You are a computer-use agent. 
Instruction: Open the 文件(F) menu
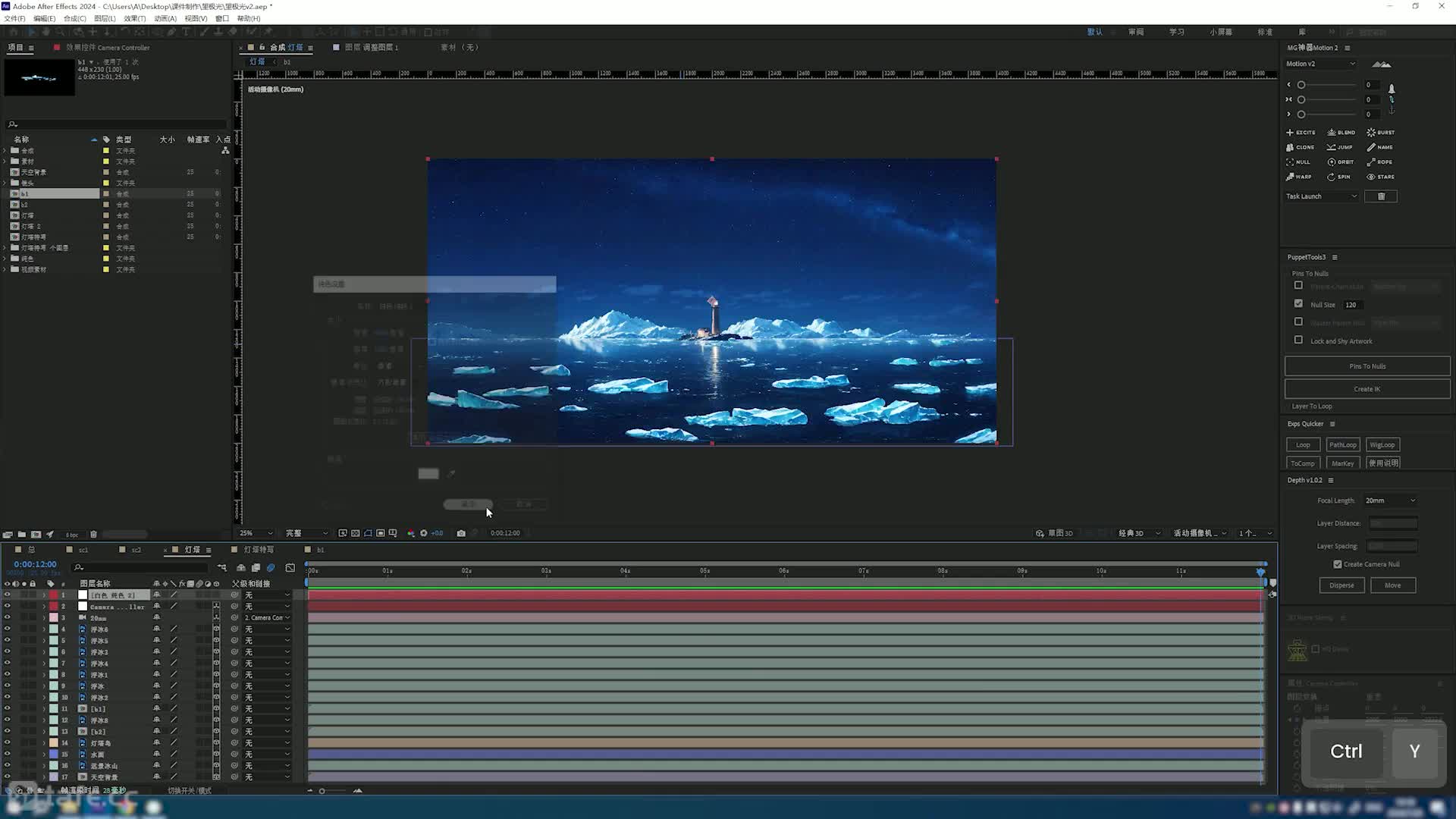[14, 18]
